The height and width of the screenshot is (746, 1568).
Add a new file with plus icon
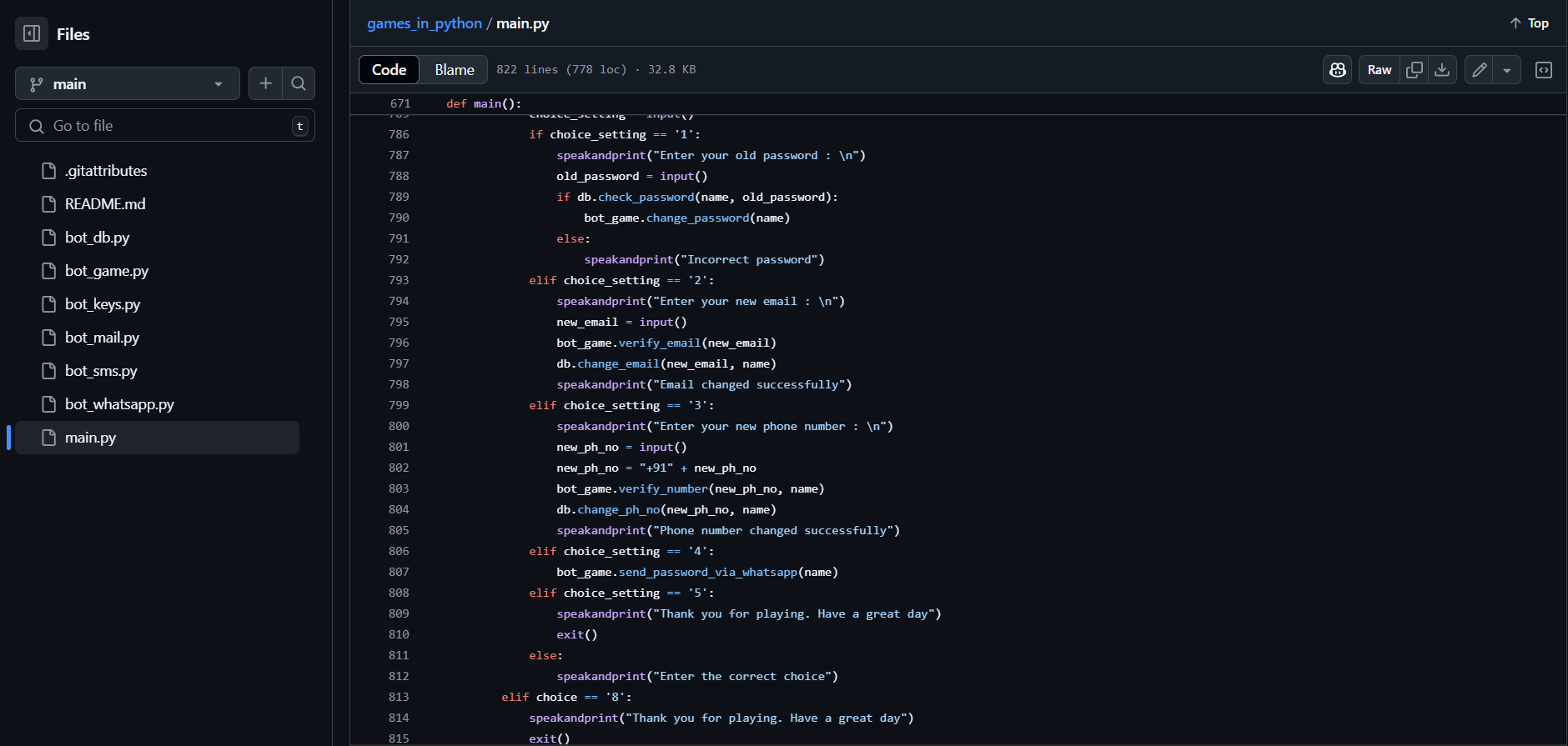[265, 83]
